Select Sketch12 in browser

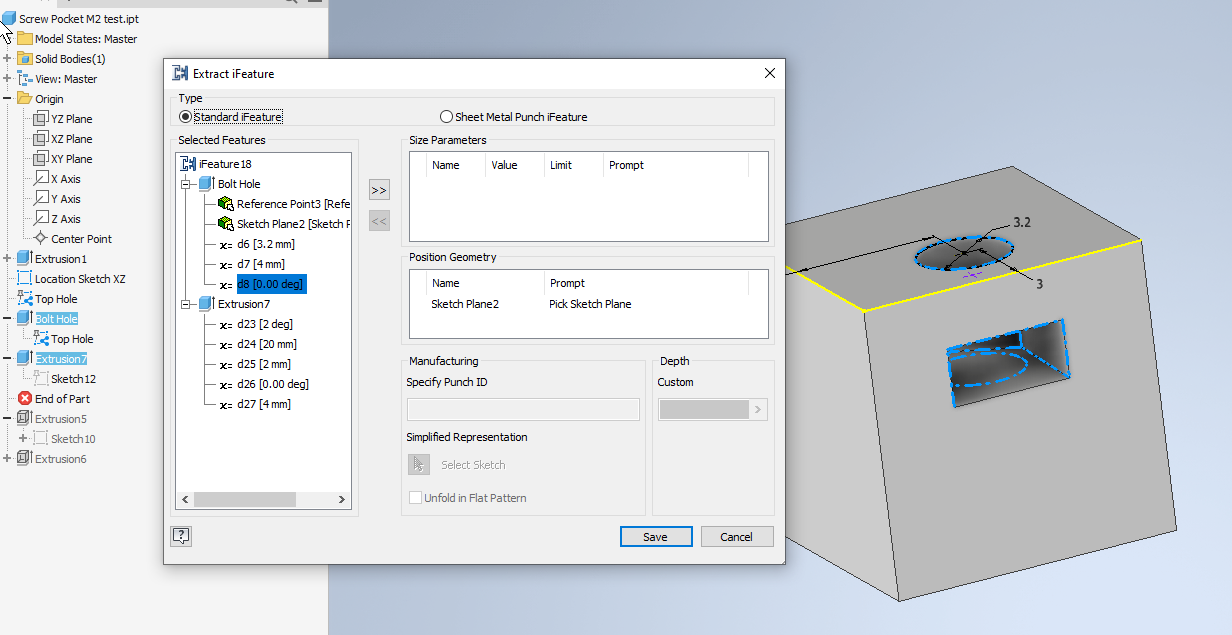[74, 379]
